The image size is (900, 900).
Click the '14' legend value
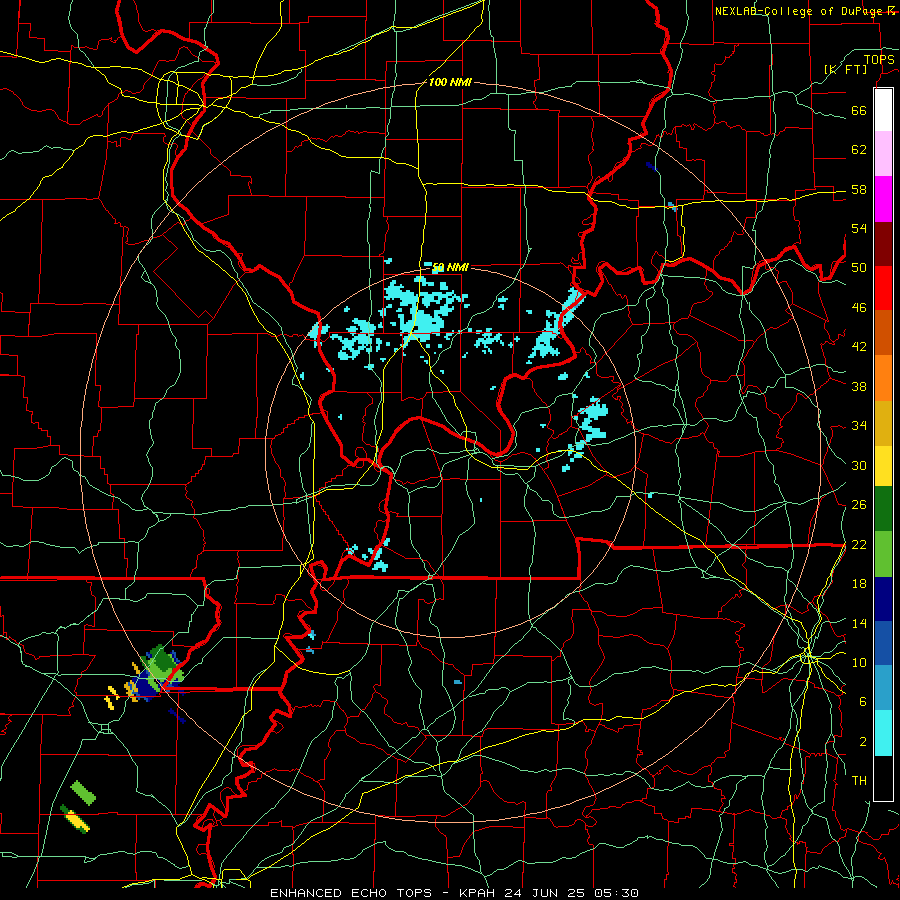pyautogui.click(x=859, y=623)
